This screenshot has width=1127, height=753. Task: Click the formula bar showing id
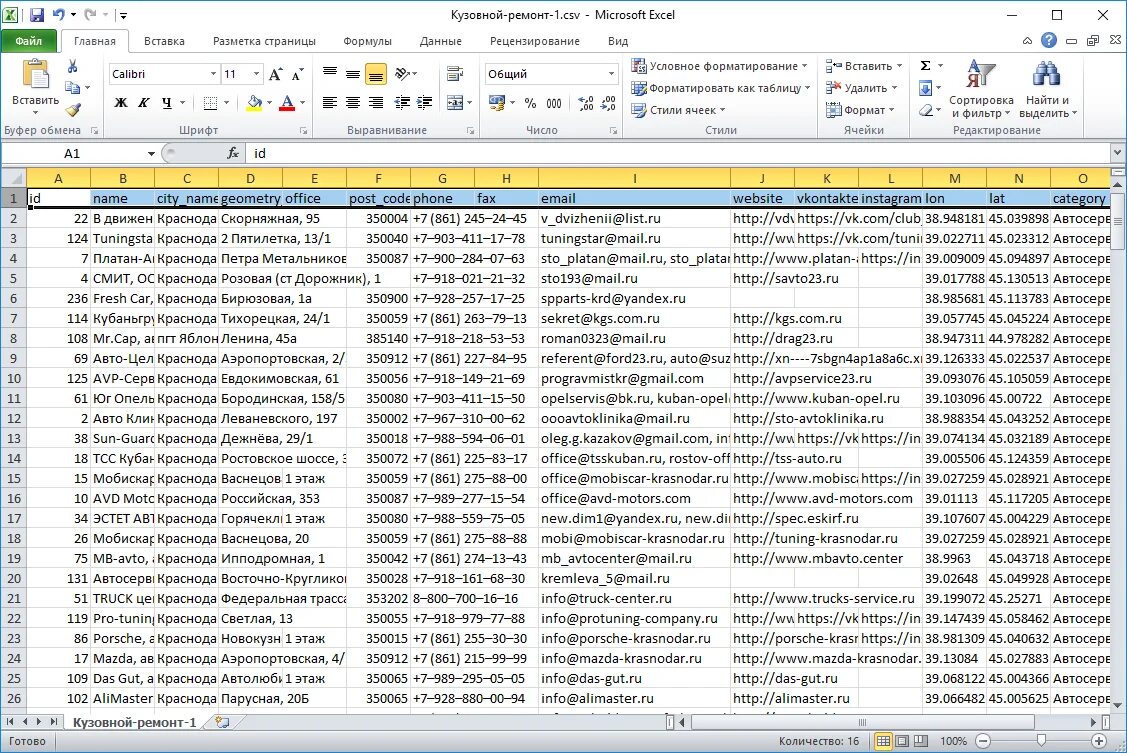[x=678, y=153]
